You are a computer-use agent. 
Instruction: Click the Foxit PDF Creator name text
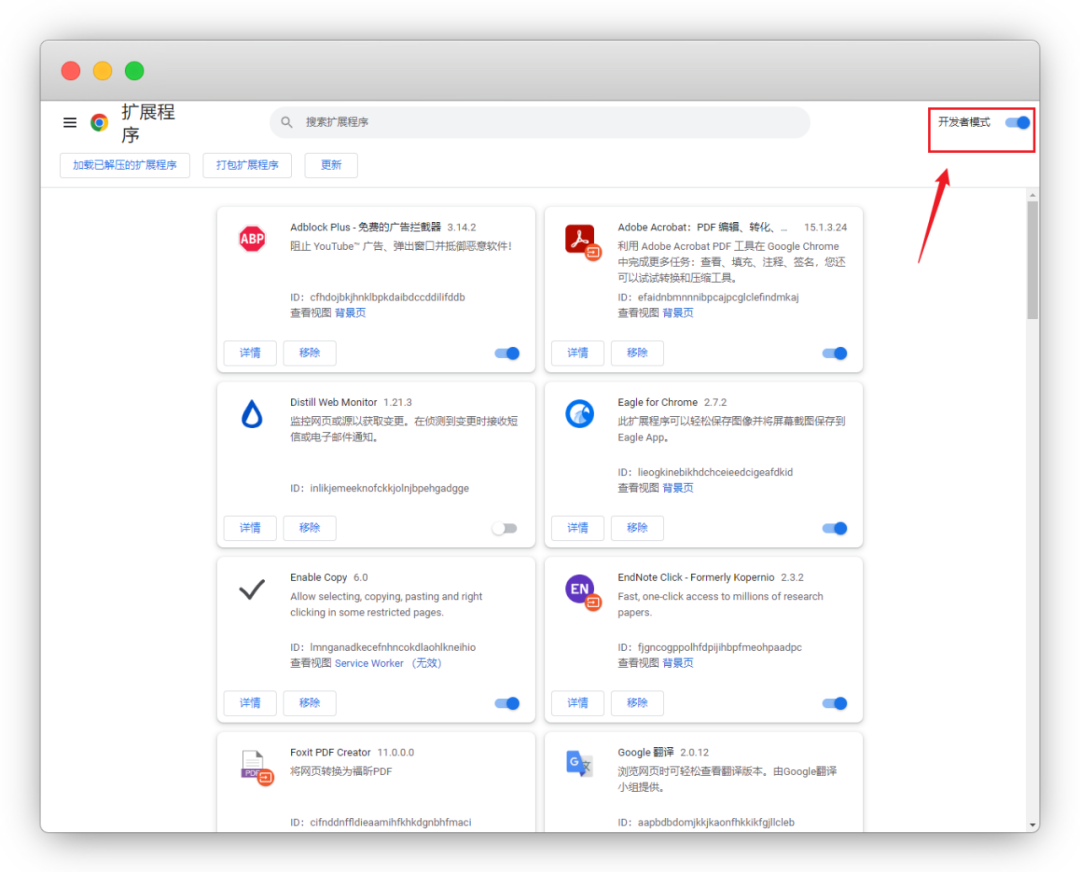[331, 752]
